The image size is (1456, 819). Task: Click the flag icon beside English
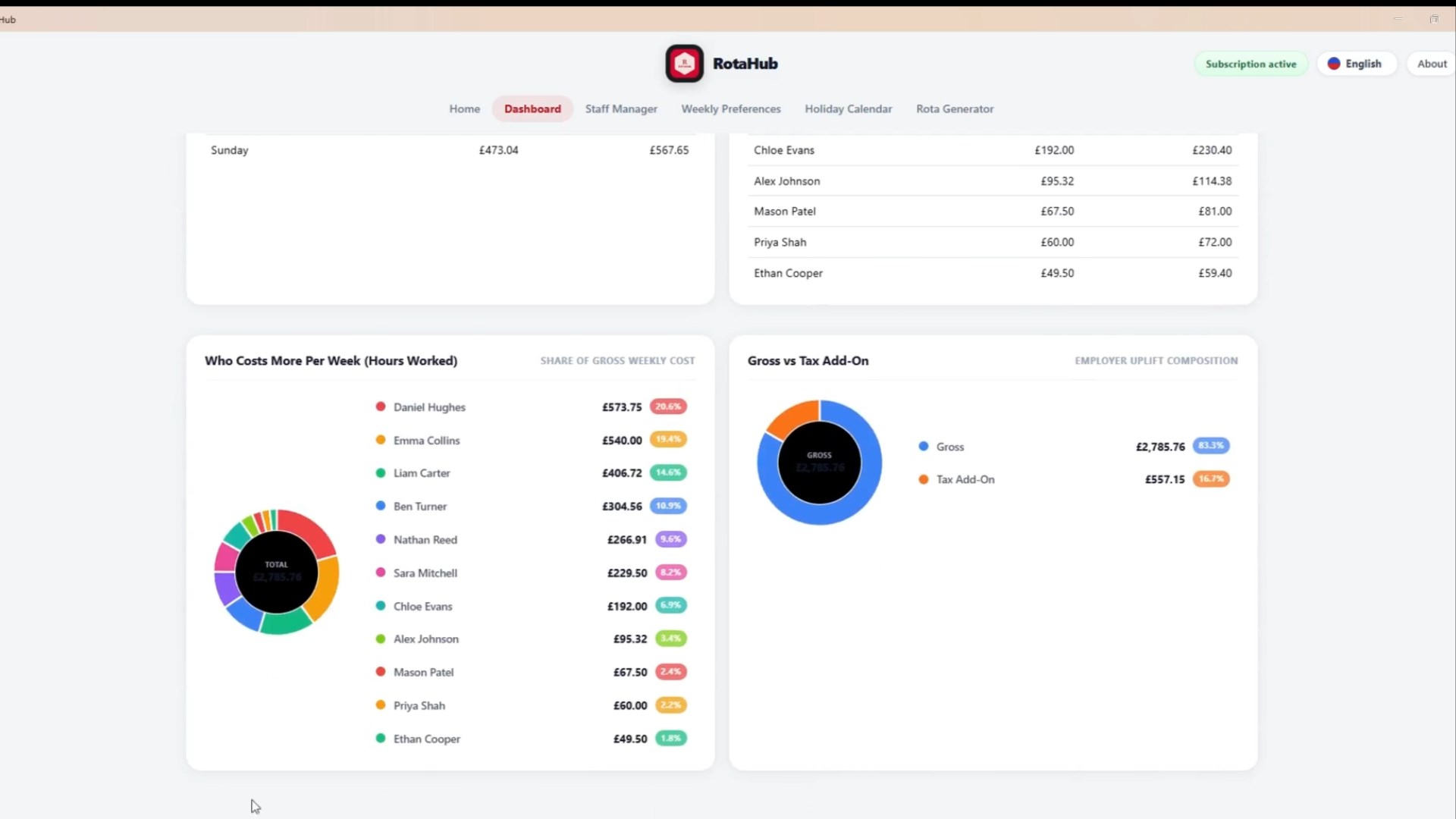coord(1334,64)
